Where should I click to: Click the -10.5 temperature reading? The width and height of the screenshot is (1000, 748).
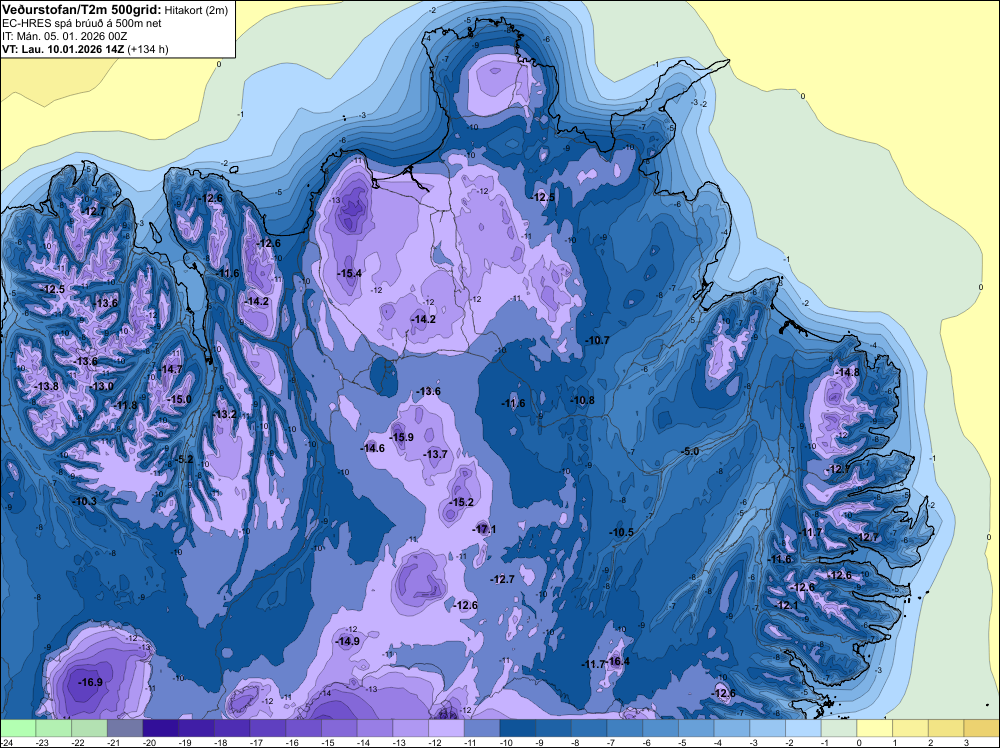[x=621, y=532]
